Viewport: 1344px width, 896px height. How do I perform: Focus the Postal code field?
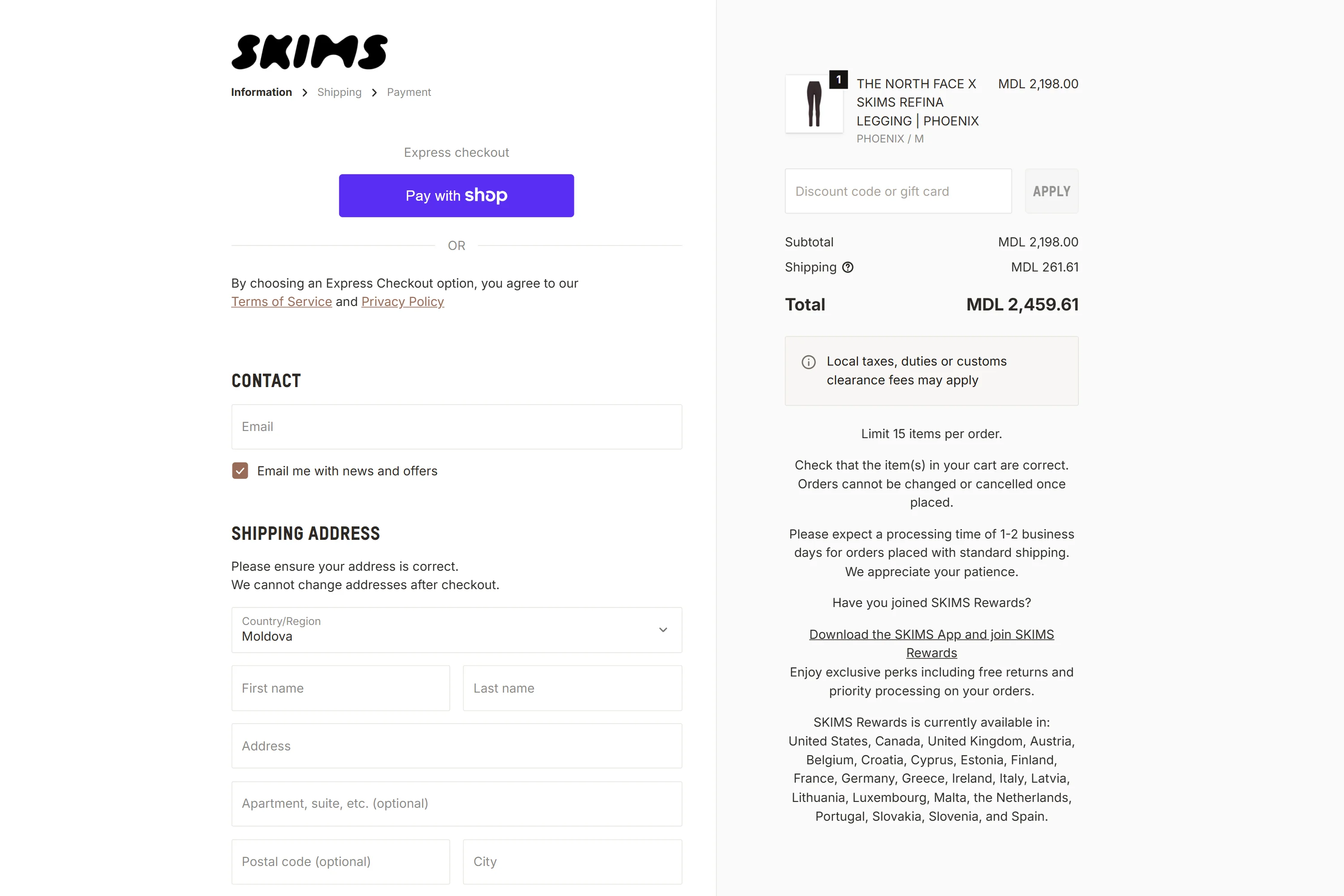tap(340, 862)
